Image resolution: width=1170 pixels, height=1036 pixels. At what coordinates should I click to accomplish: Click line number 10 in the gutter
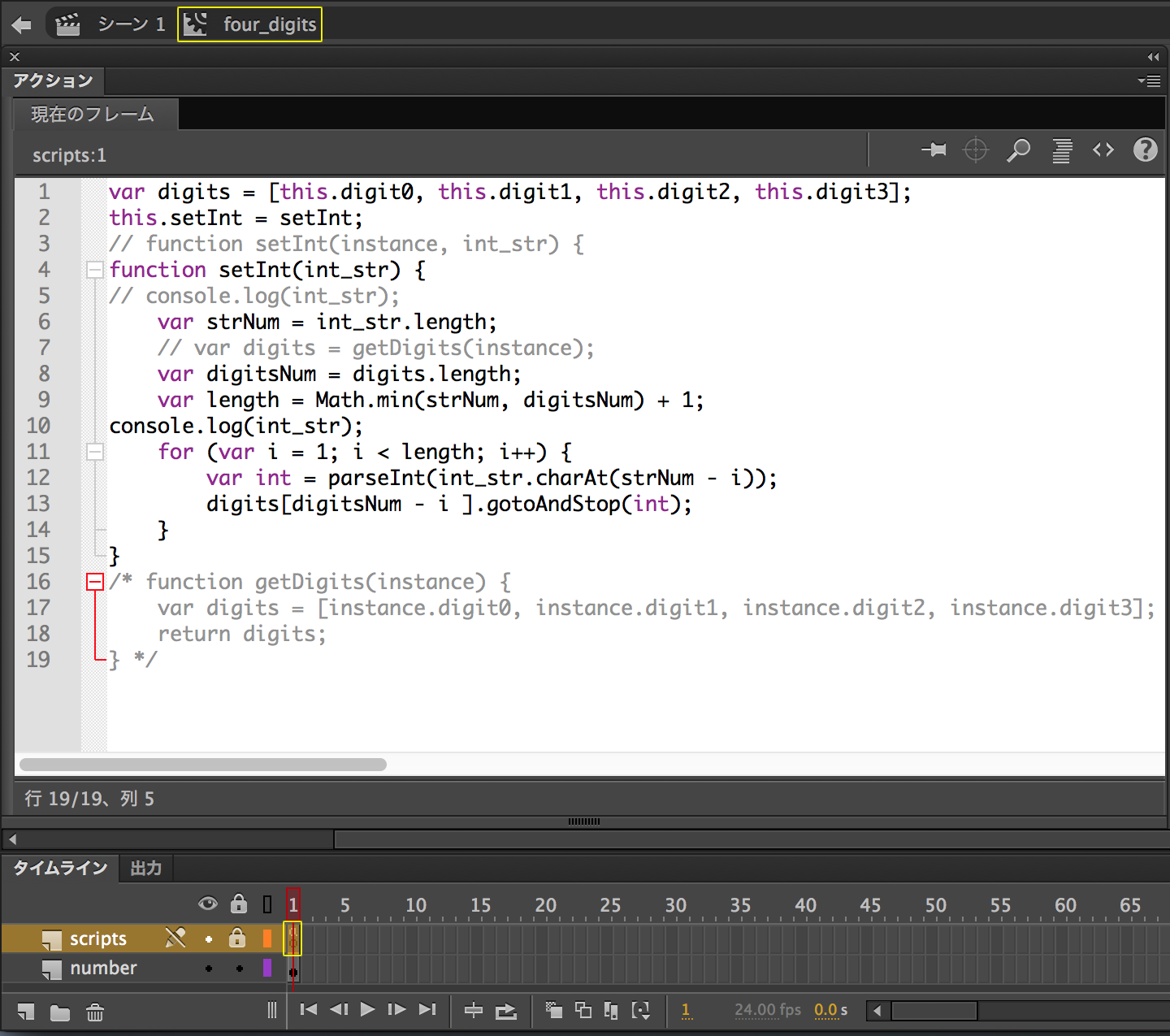[x=38, y=426]
